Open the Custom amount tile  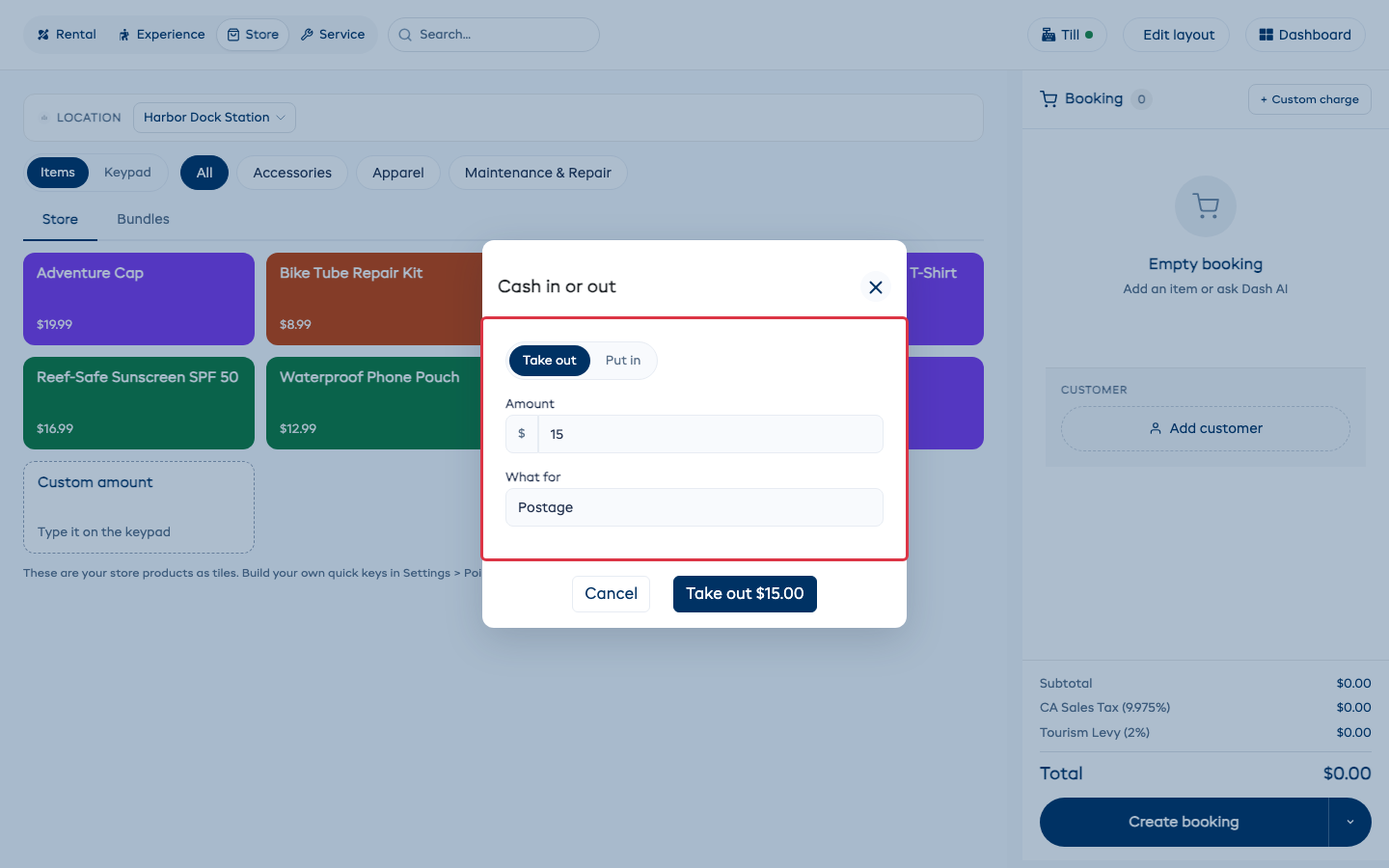(139, 507)
